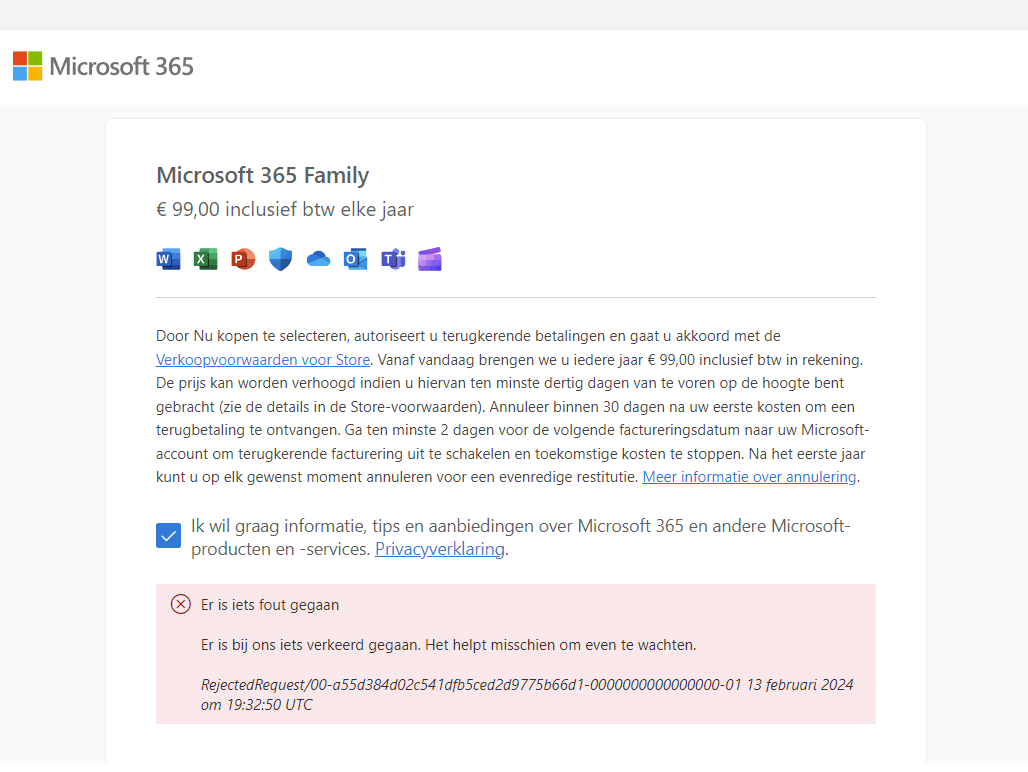Open the Privacyverklaring link
Image resolution: width=1028 pixels, height=772 pixels.
[439, 548]
